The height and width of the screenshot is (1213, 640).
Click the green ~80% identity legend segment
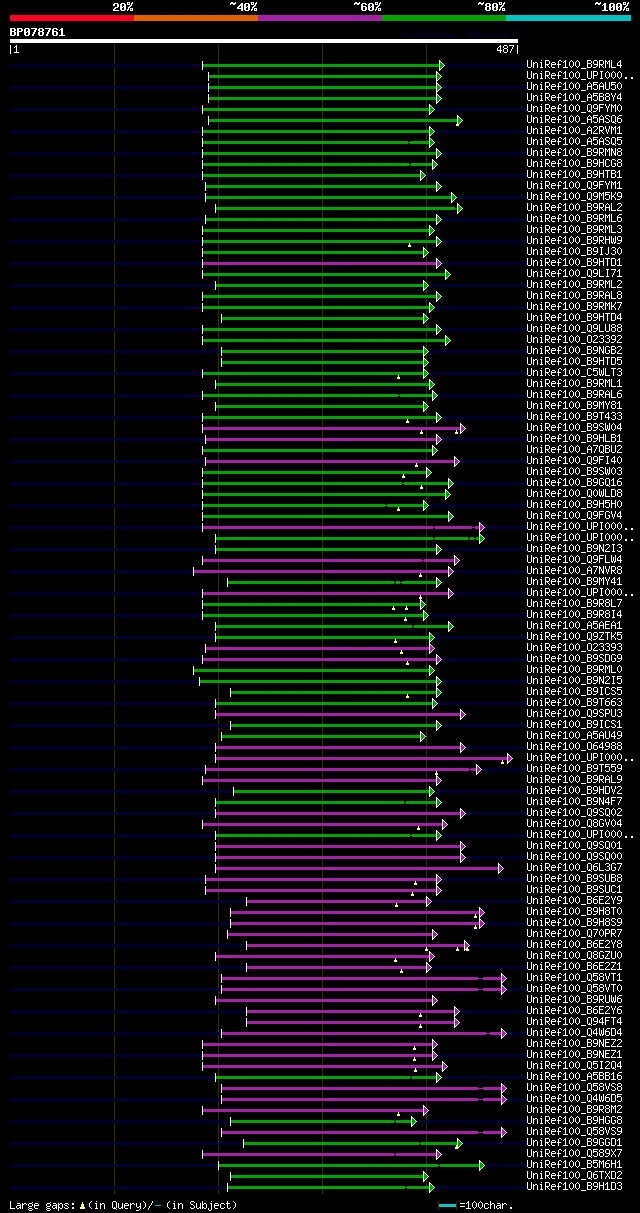(443, 18)
